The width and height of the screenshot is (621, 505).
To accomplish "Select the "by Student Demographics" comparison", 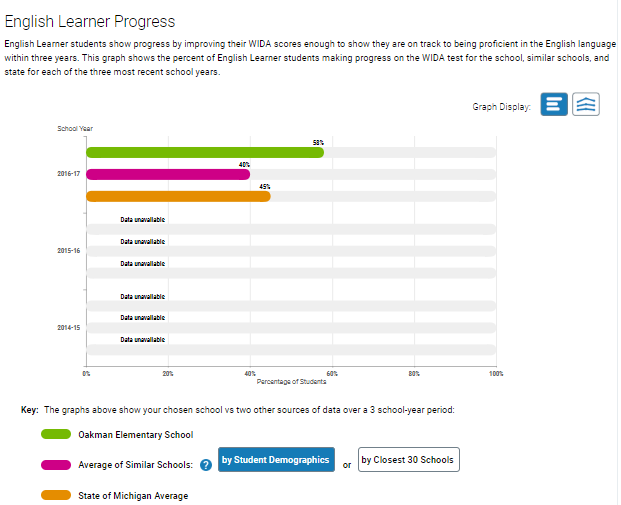I will [x=275, y=460].
